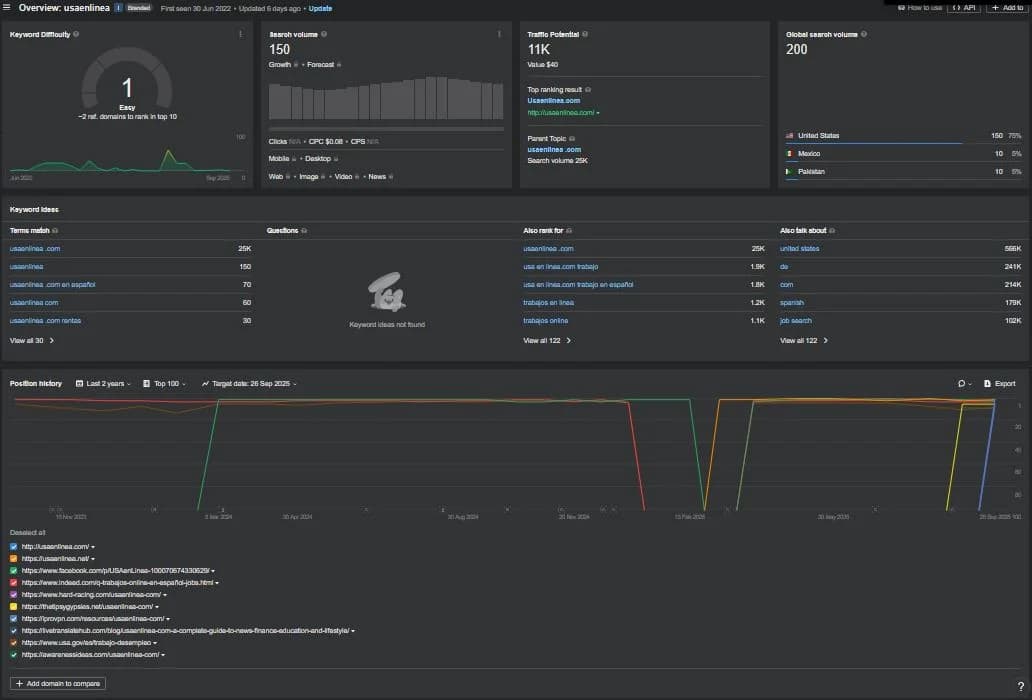Open keyword usaenlinea .com rentas
The height and width of the screenshot is (700, 1032).
(x=45, y=321)
